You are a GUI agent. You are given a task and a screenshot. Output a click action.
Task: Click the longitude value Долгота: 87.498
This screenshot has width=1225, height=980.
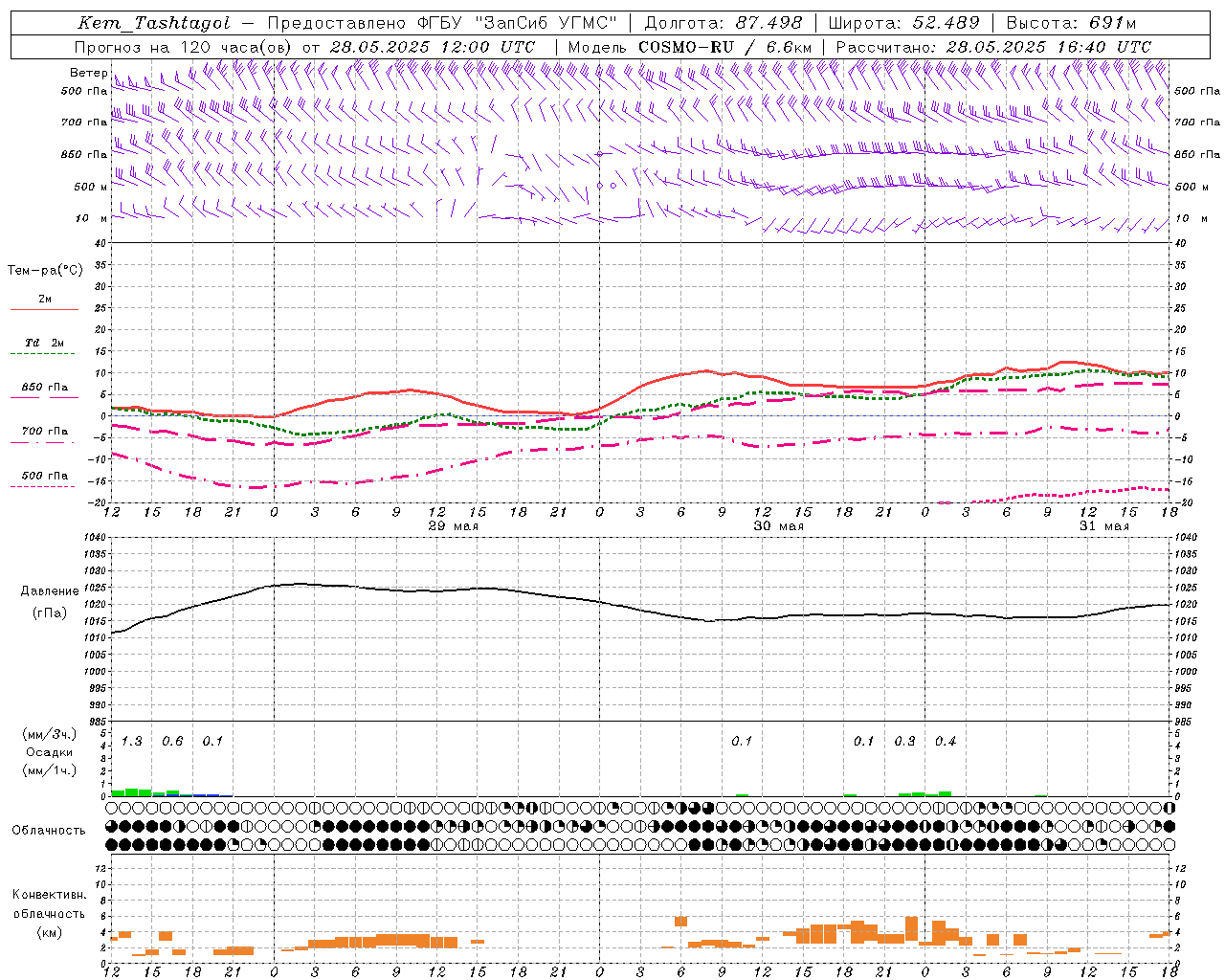(724, 23)
